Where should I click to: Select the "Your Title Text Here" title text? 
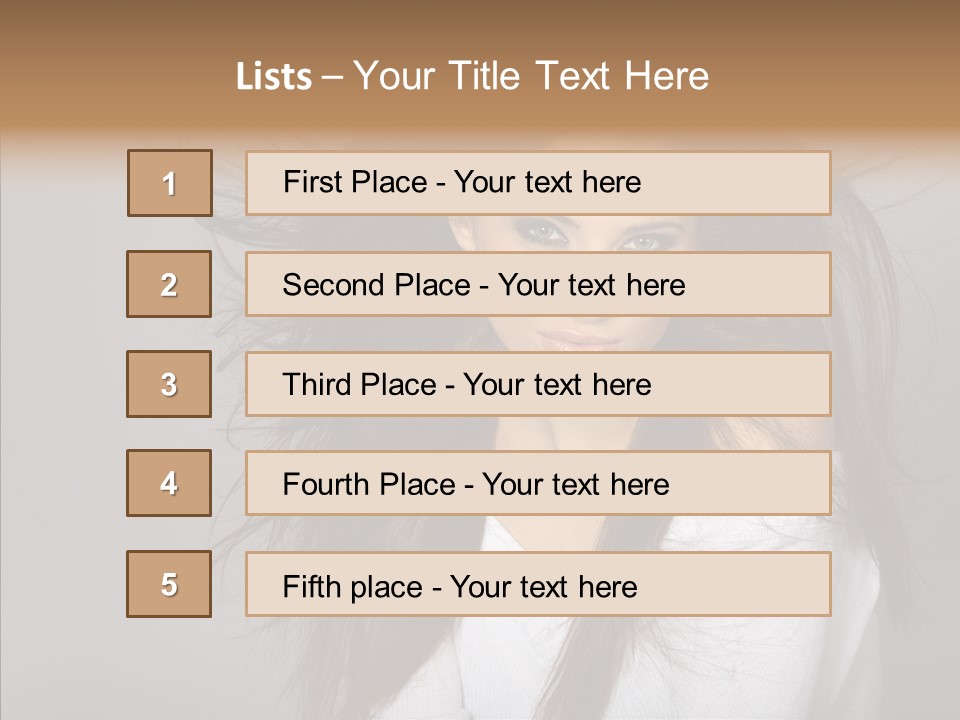pos(531,76)
